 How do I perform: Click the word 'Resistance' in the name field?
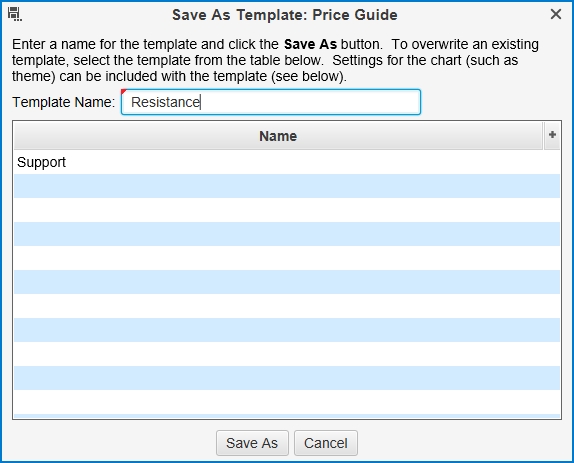pos(165,102)
